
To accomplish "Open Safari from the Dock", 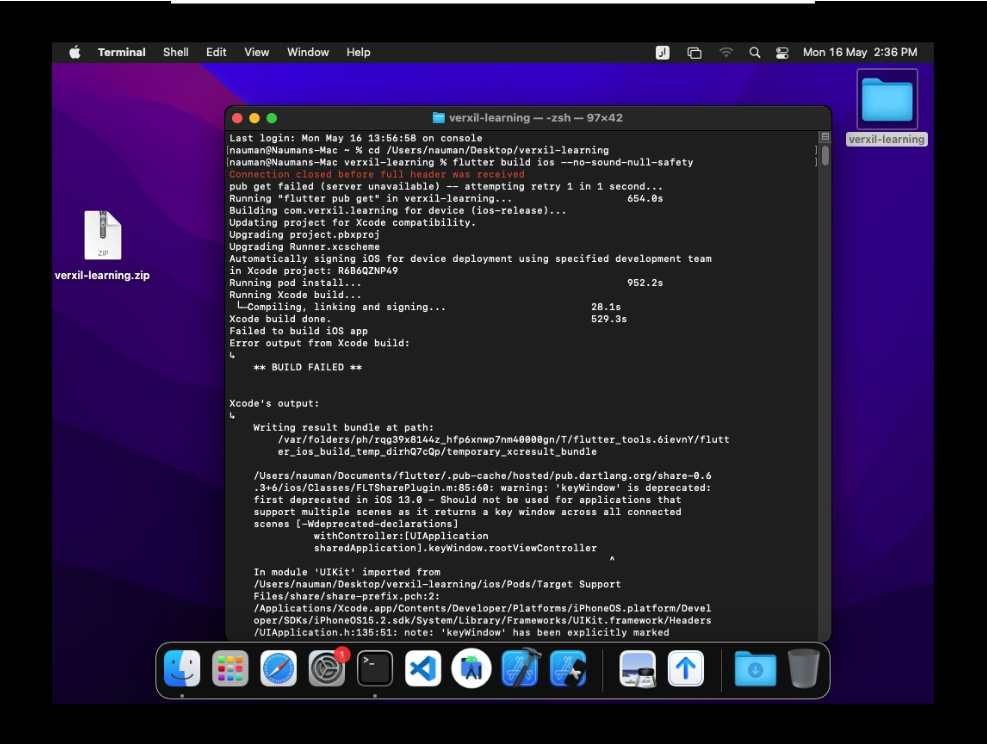I will pyautogui.click(x=278, y=668).
